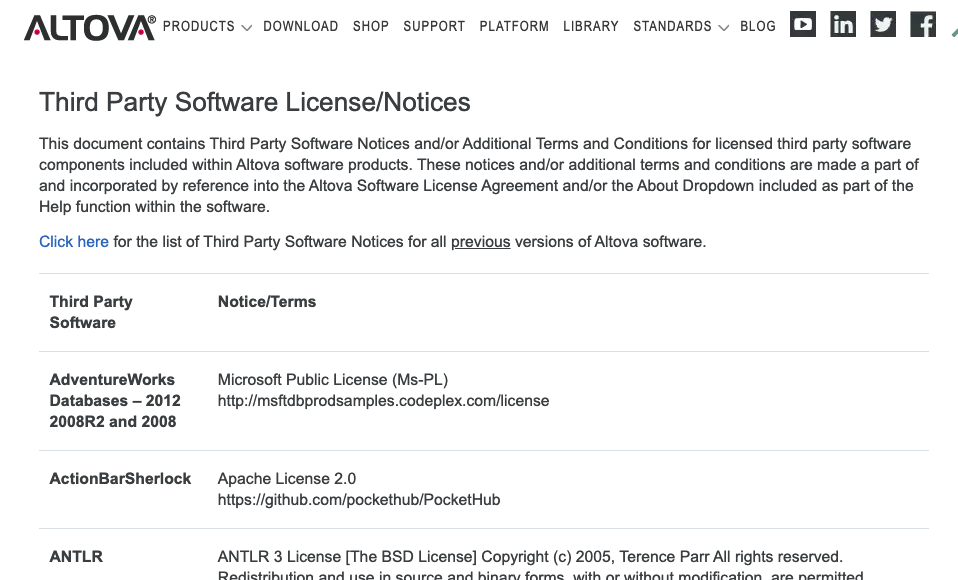Go to the Shop menu item
Screen dimensions: 958x580
tap(371, 26)
